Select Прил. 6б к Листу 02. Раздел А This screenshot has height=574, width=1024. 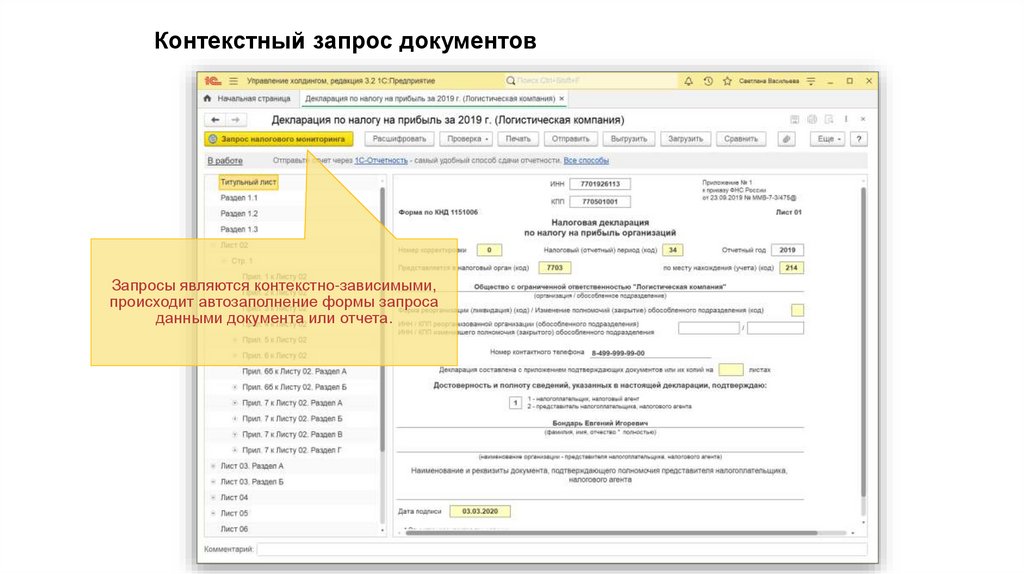[x=295, y=372]
